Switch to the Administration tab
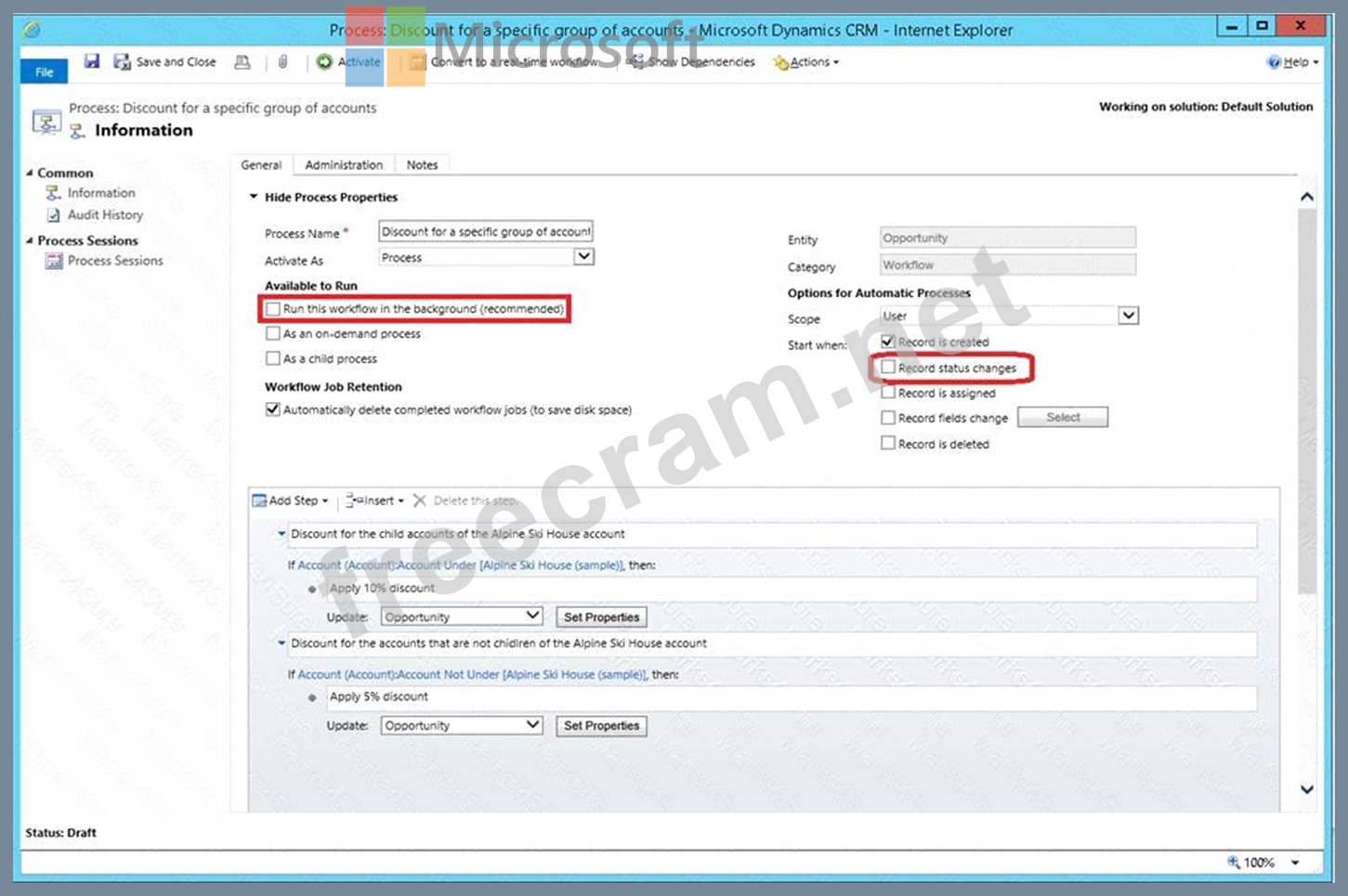 click(x=344, y=164)
